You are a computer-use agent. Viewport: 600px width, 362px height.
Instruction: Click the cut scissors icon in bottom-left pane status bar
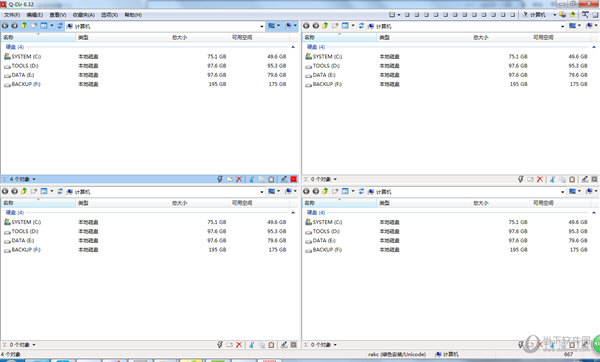click(x=252, y=345)
